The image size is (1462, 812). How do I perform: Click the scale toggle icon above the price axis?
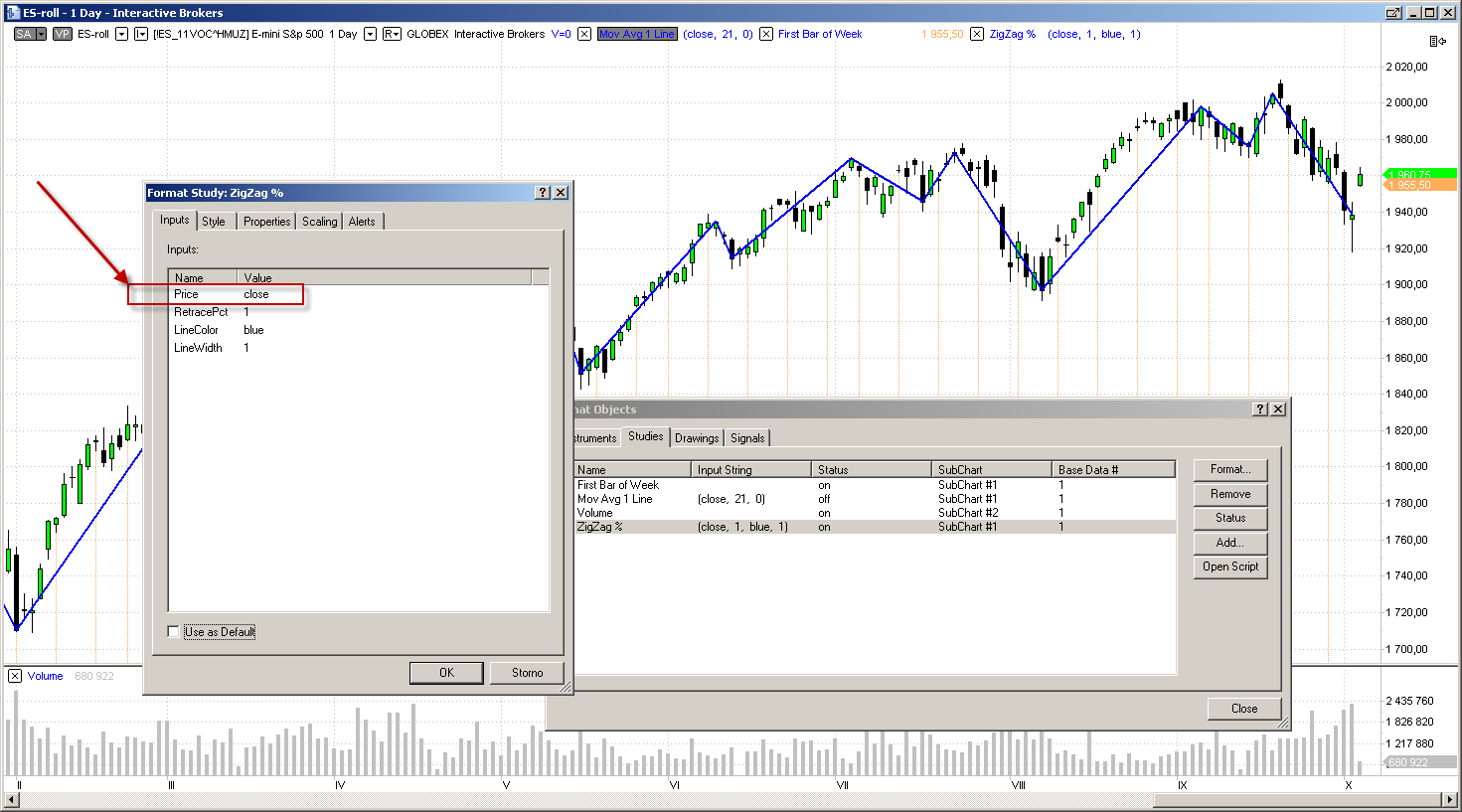[x=1437, y=41]
